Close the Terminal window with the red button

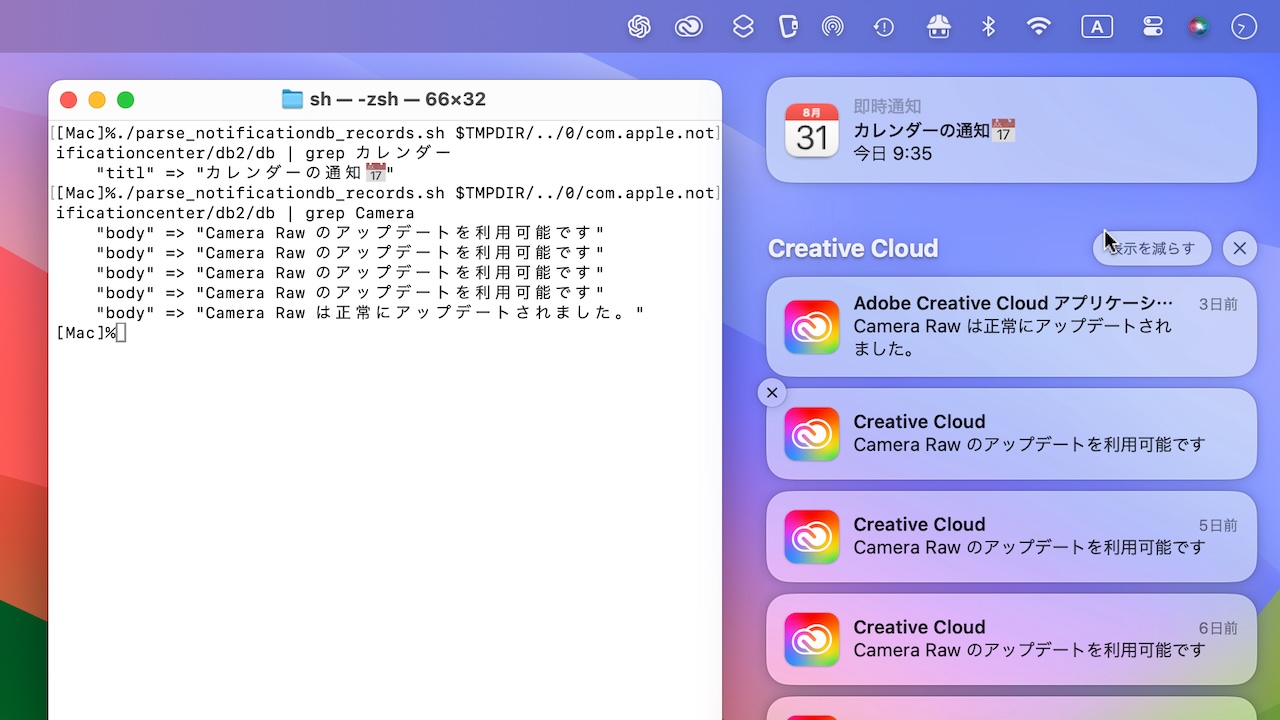[68, 100]
